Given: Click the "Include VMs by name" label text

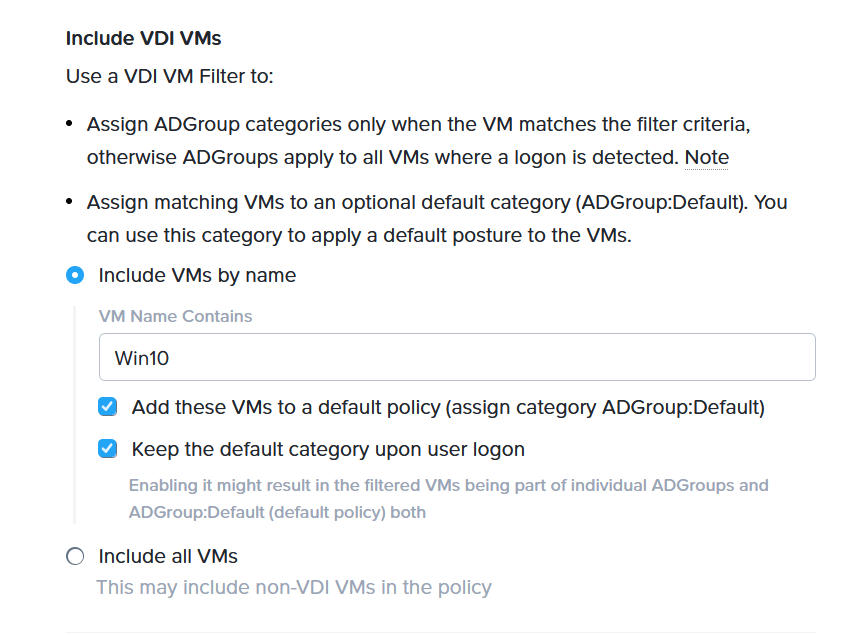Looking at the screenshot, I should click(x=197, y=275).
